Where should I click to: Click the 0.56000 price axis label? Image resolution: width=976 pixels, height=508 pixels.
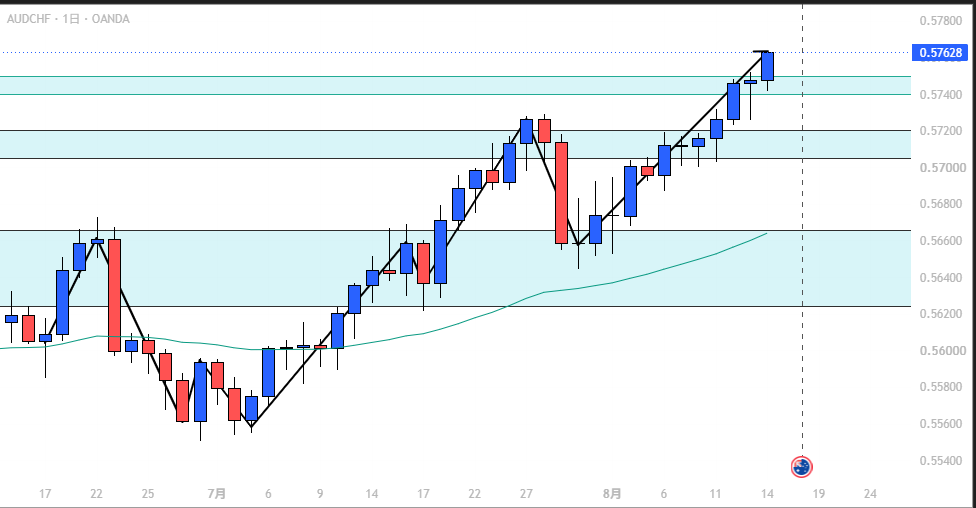point(941,350)
